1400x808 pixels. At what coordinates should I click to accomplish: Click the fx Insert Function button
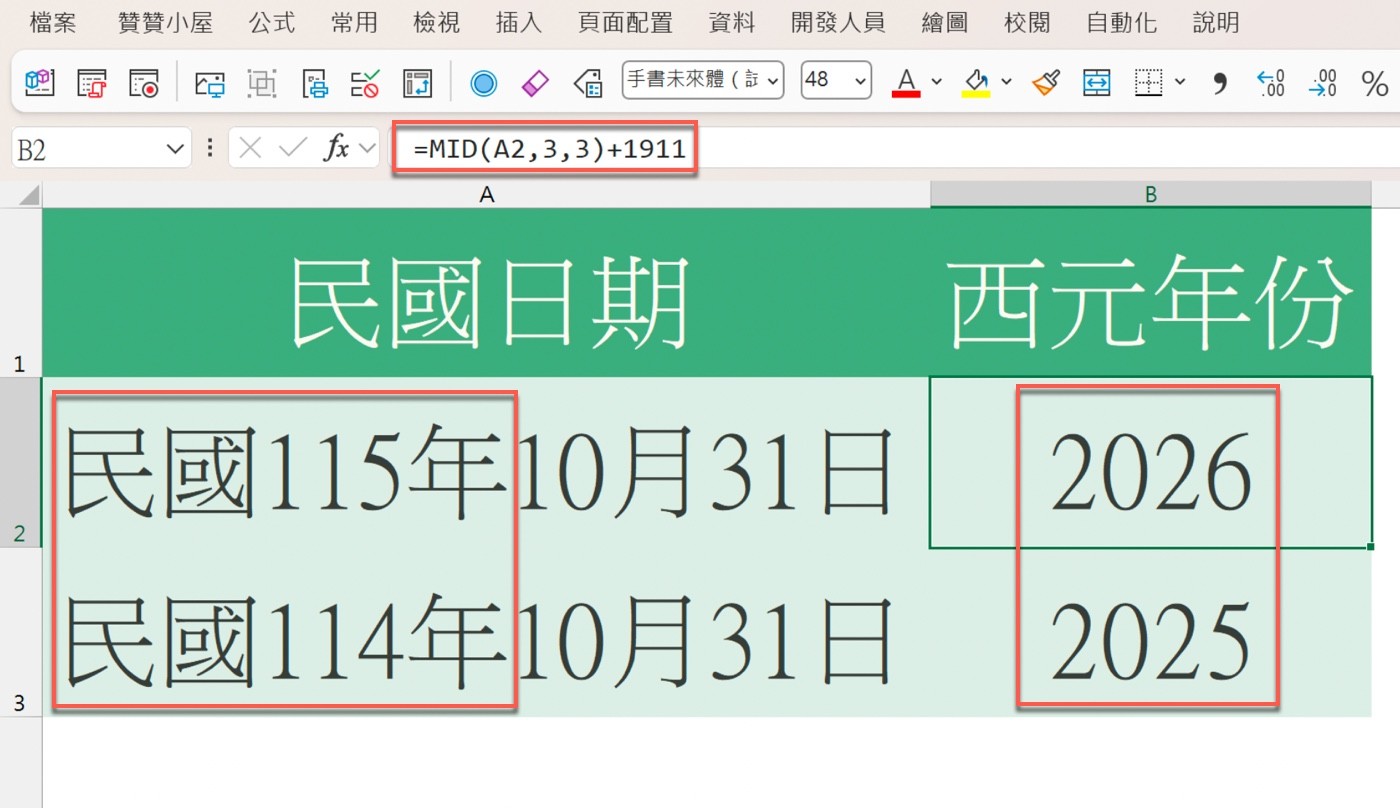click(337, 149)
